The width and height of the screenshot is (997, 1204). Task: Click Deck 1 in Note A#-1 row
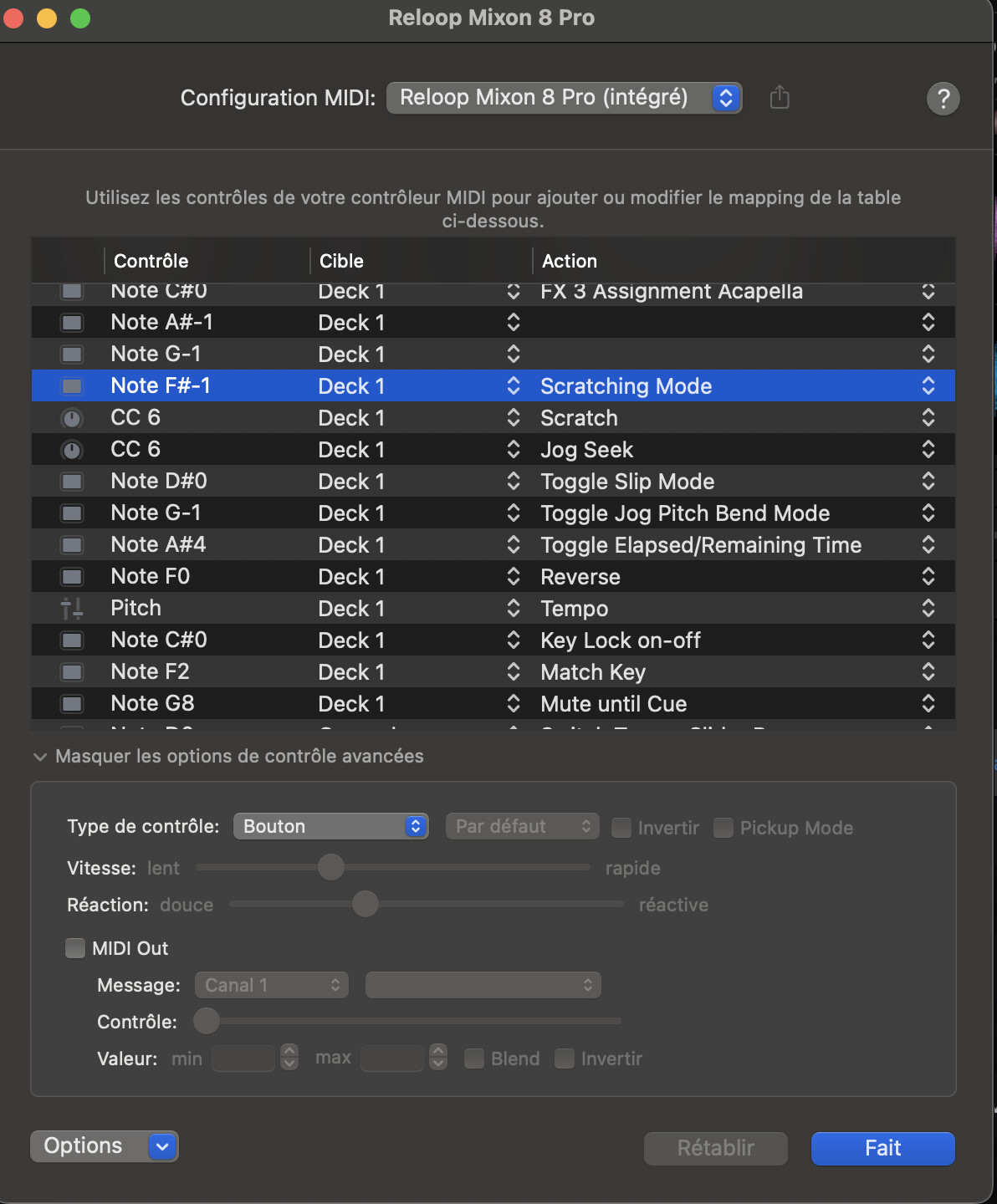[x=351, y=323]
